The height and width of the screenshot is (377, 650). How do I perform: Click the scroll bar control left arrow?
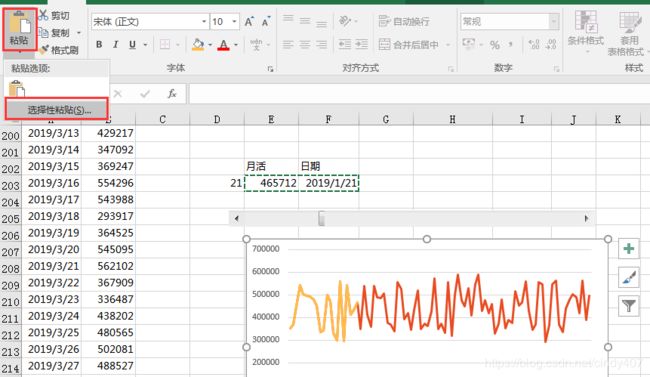click(x=236, y=218)
